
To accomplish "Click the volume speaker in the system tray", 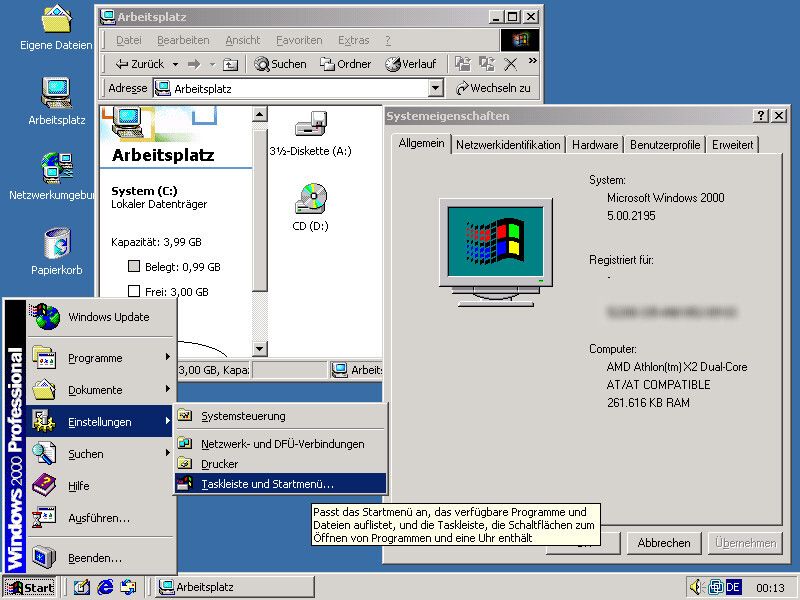I will (x=698, y=587).
